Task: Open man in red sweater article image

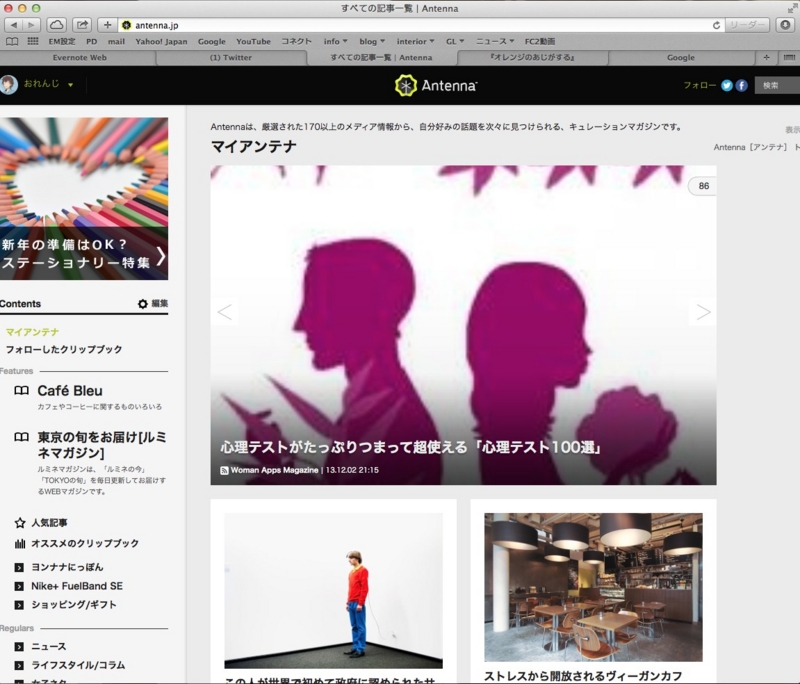Action: (333, 591)
